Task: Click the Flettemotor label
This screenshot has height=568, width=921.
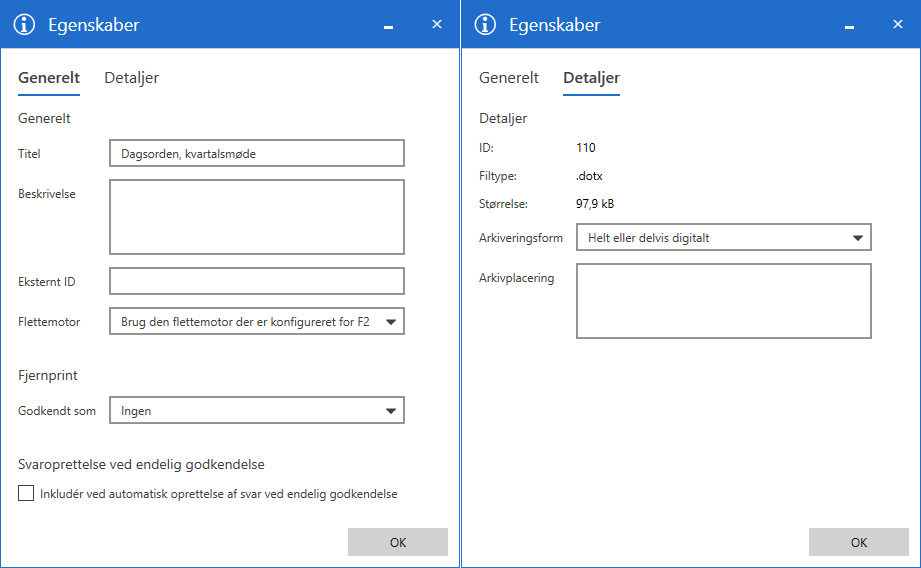Action: [49, 322]
